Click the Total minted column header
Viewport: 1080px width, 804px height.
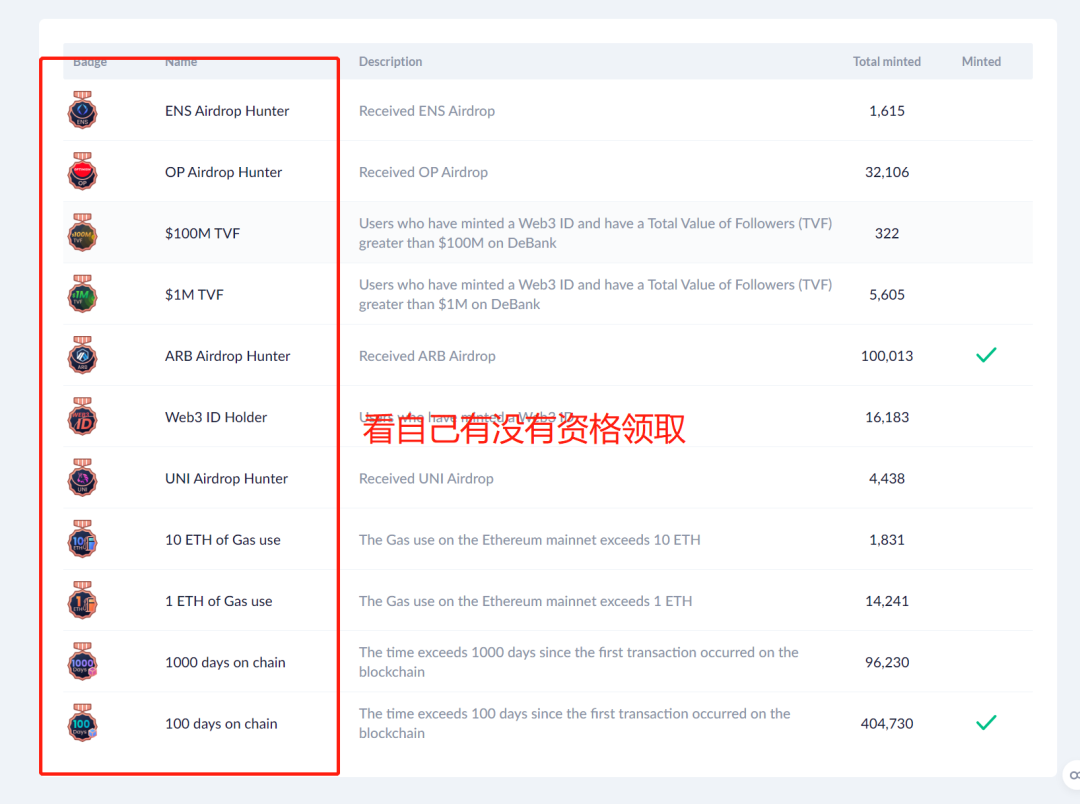(886, 61)
